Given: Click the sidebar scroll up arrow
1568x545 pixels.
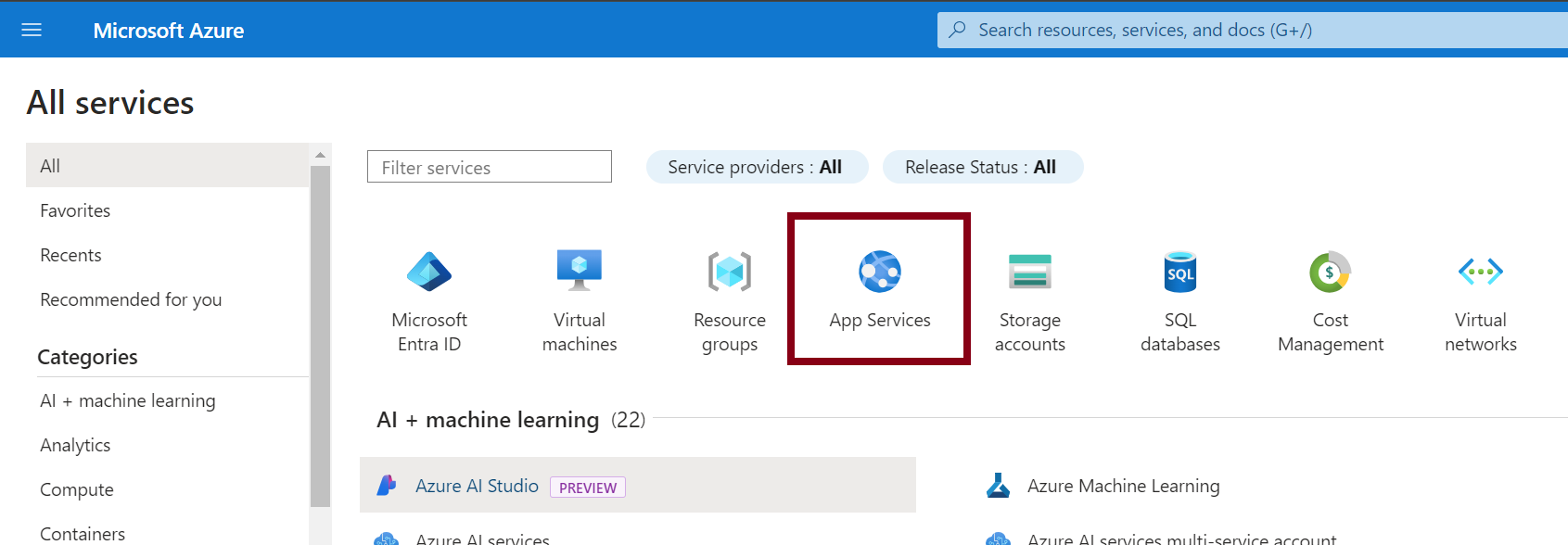Looking at the screenshot, I should coord(320,155).
